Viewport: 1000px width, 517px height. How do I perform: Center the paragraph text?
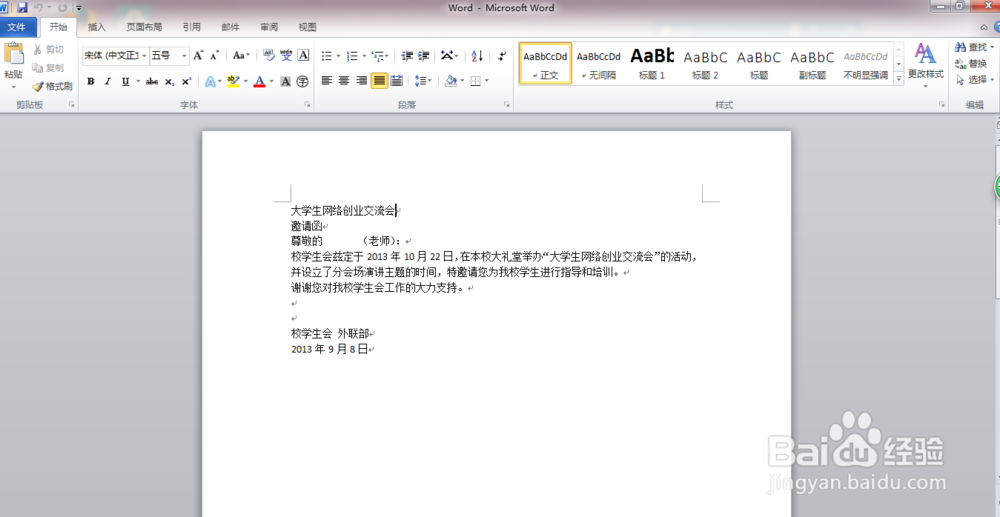344,81
